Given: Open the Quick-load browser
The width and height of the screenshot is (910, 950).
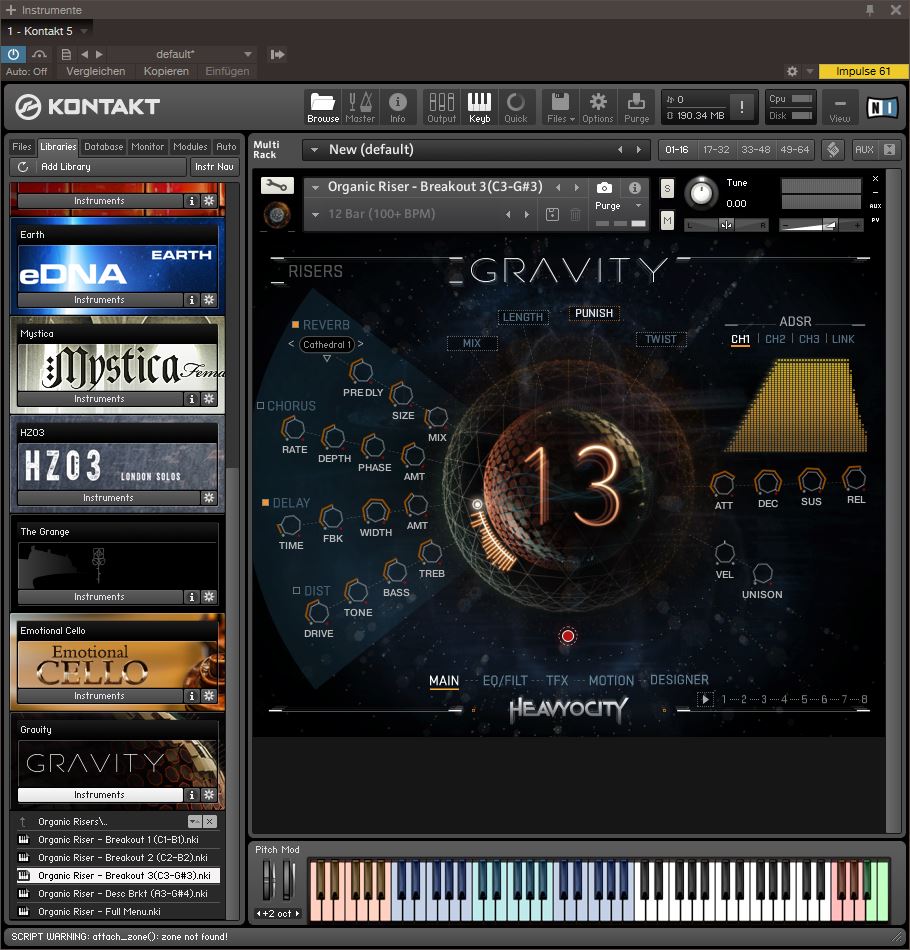Looking at the screenshot, I should [x=516, y=107].
